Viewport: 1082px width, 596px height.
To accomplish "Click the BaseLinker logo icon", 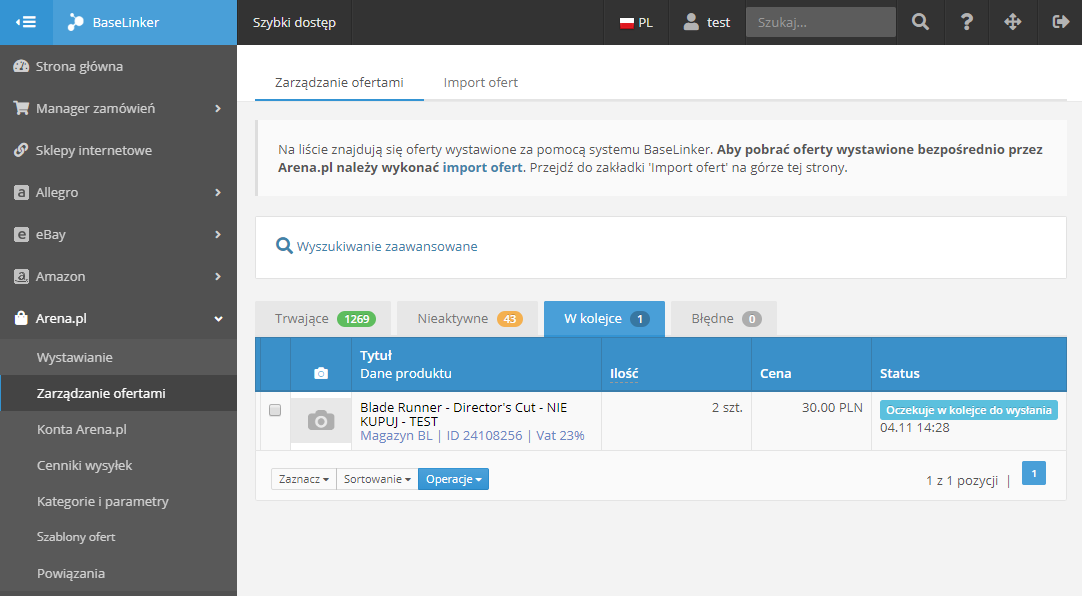I will [x=75, y=22].
